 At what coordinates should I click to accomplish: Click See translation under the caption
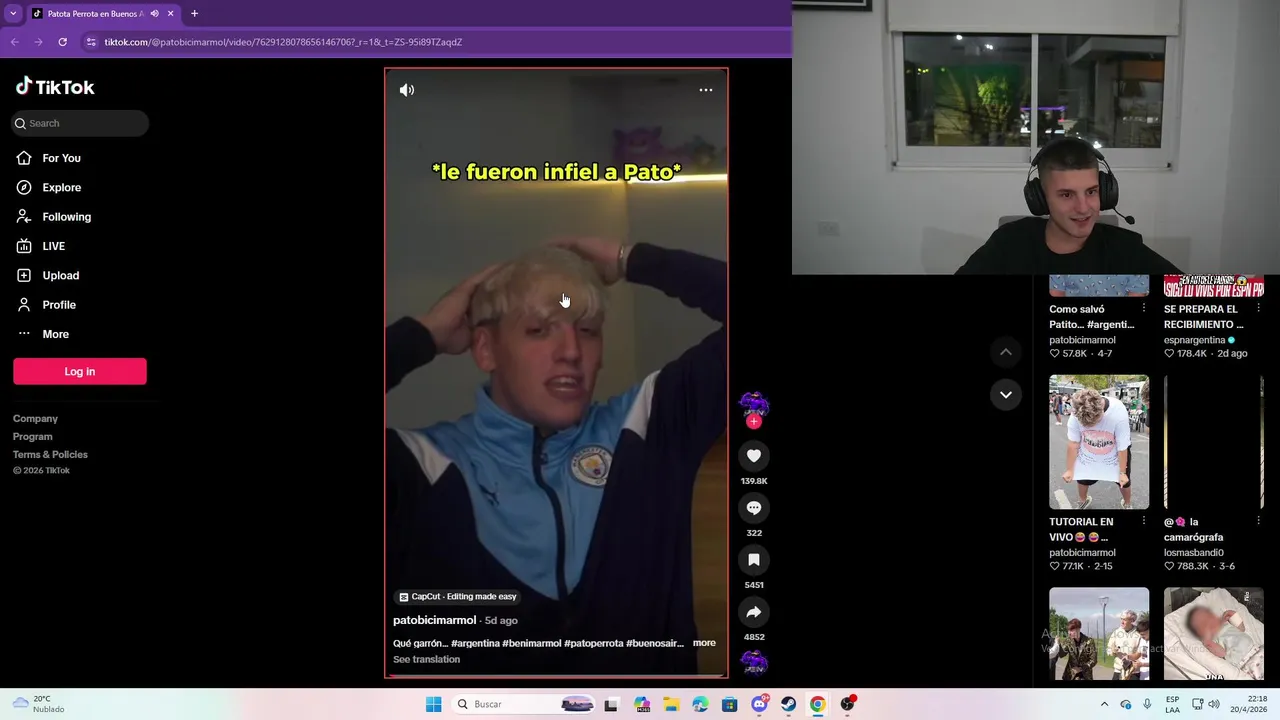427,660
